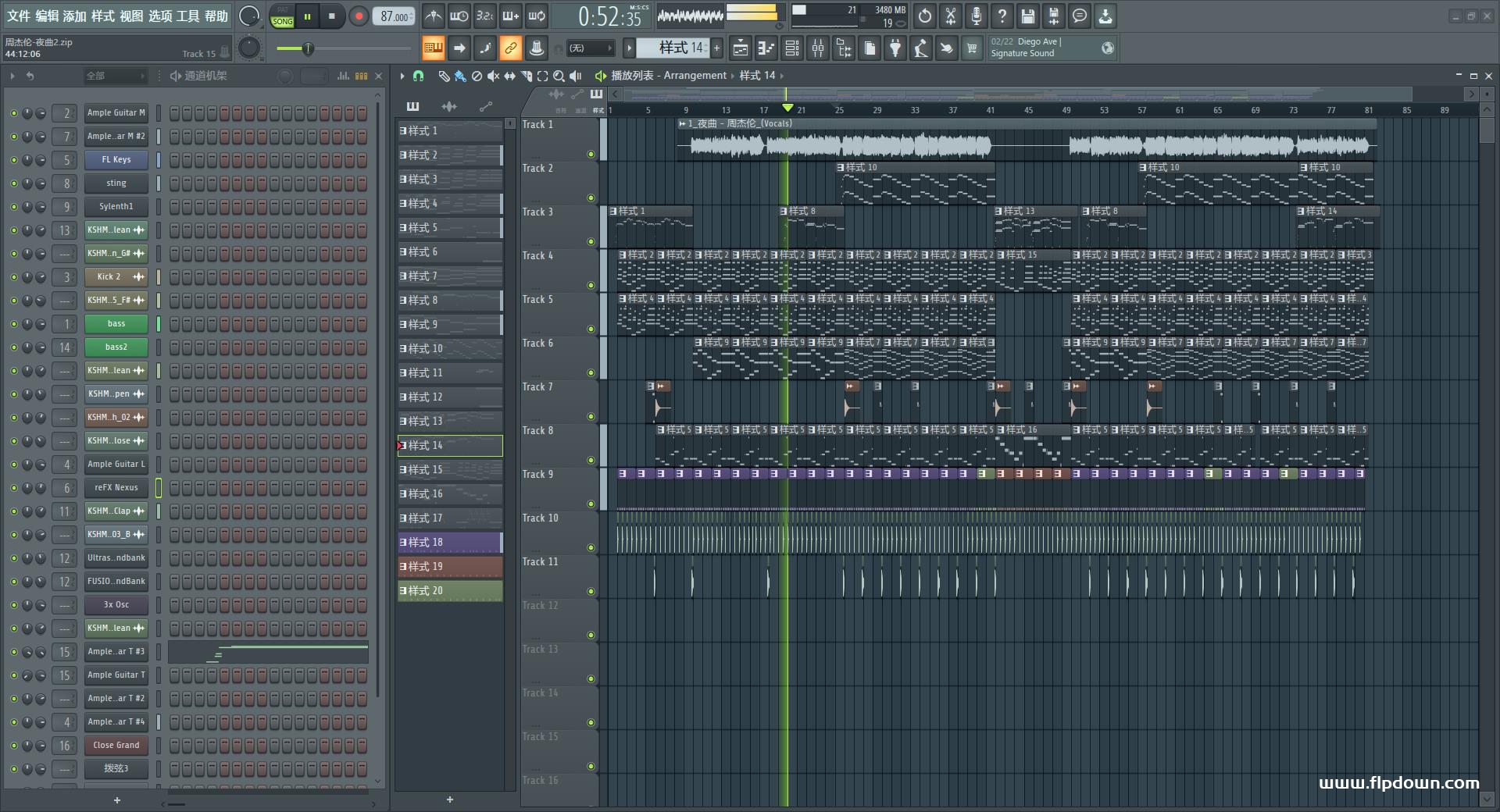
Task: Arm the red record button
Action: click(359, 16)
